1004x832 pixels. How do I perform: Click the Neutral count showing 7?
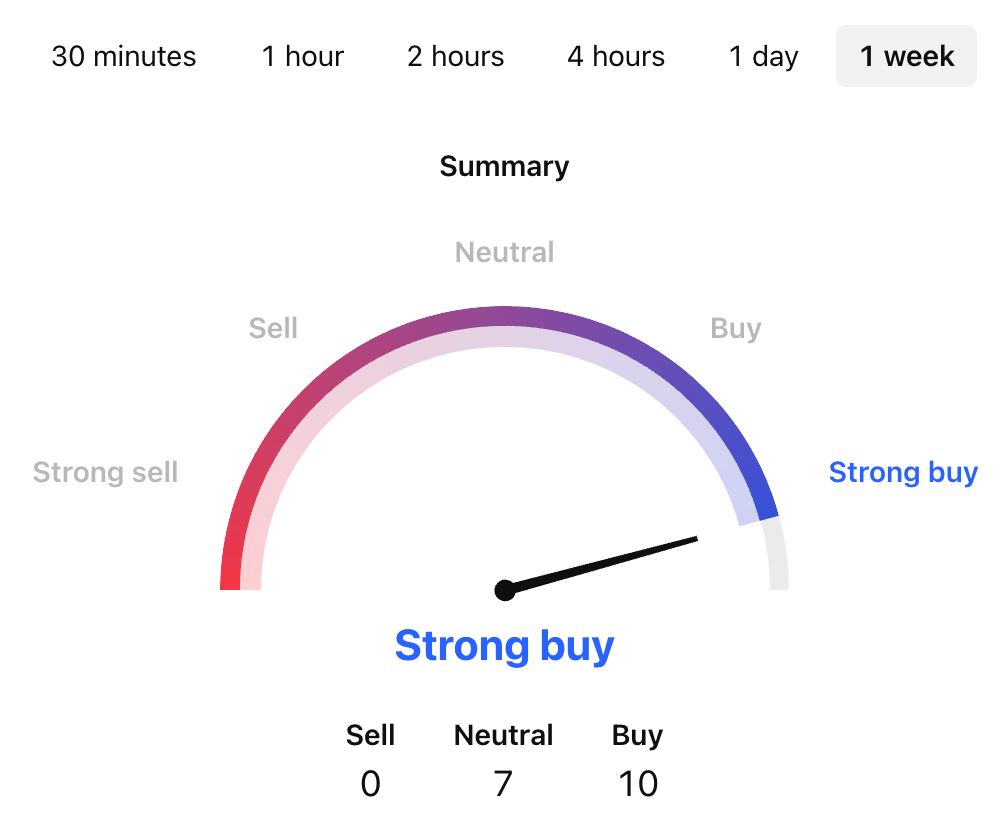point(503,784)
